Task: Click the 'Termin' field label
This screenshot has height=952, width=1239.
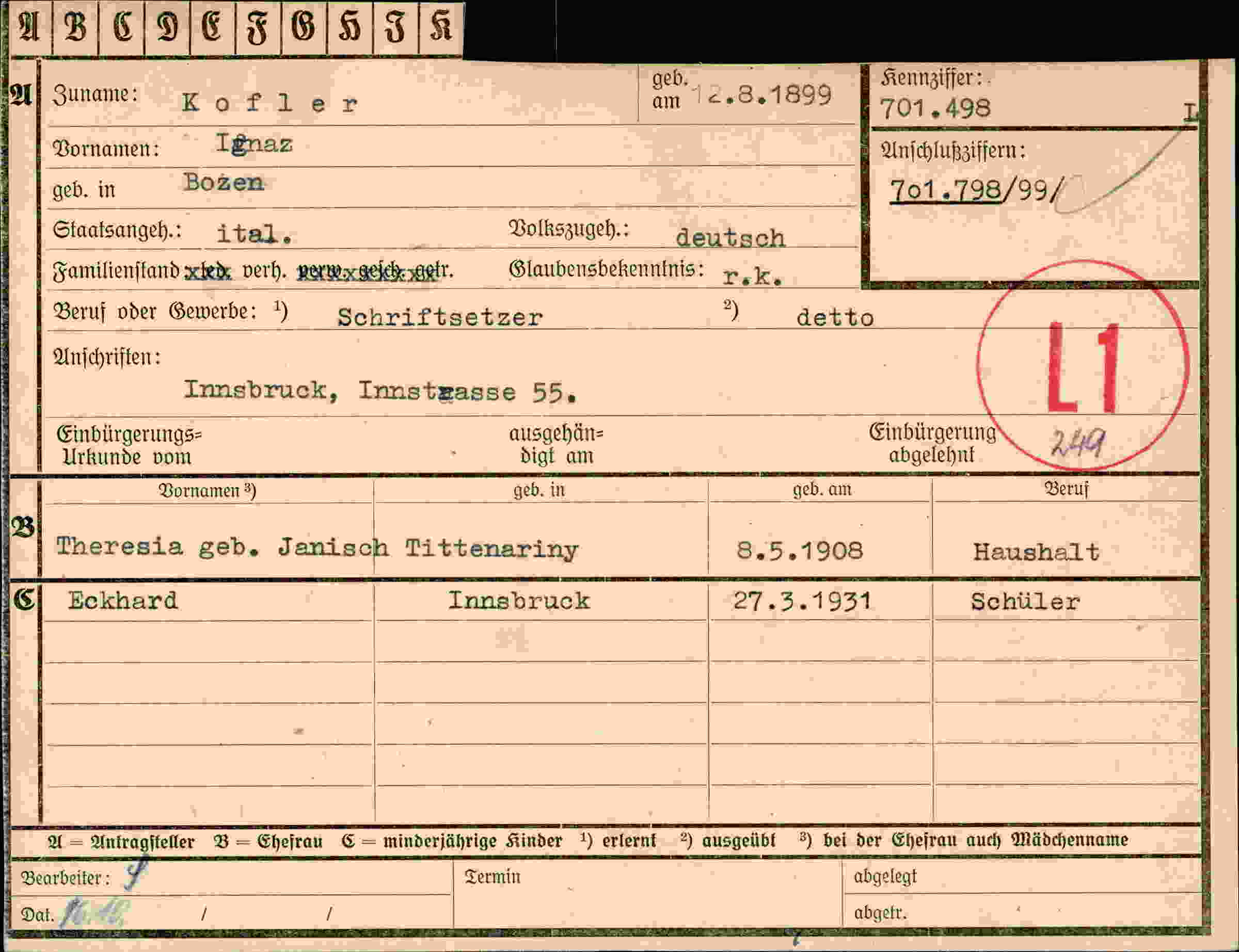Action: 493,877
